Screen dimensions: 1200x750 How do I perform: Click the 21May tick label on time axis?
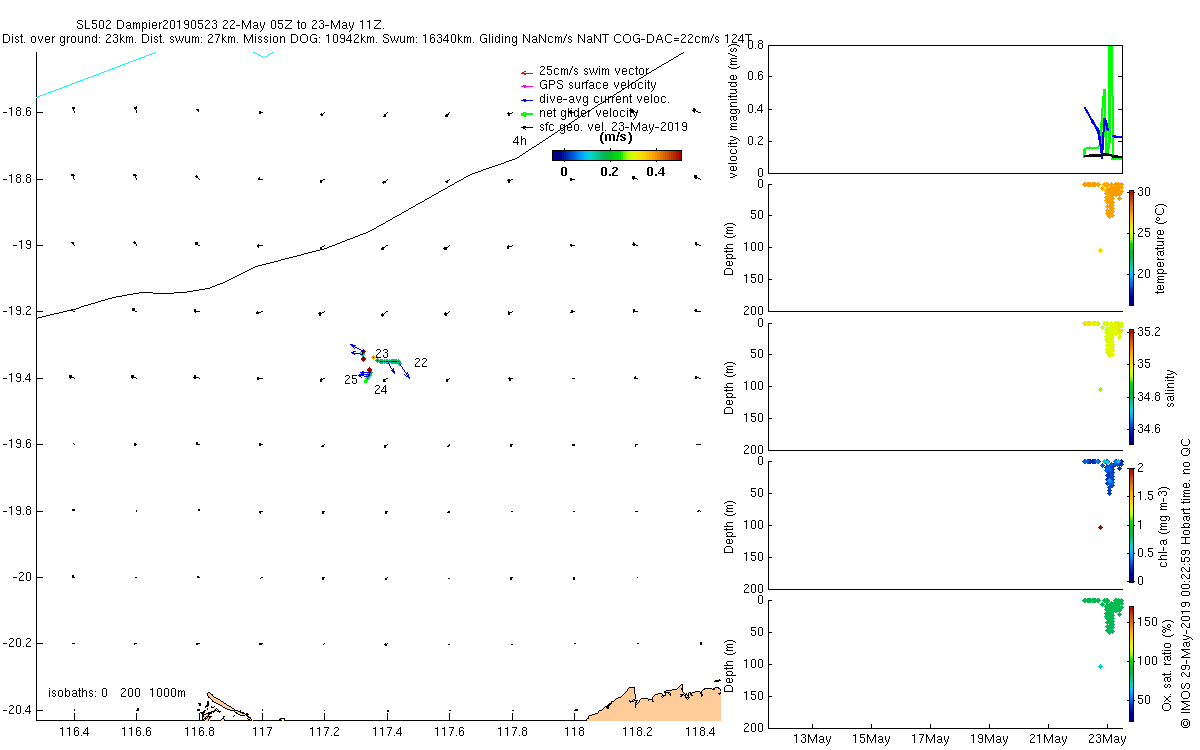pos(1049,739)
